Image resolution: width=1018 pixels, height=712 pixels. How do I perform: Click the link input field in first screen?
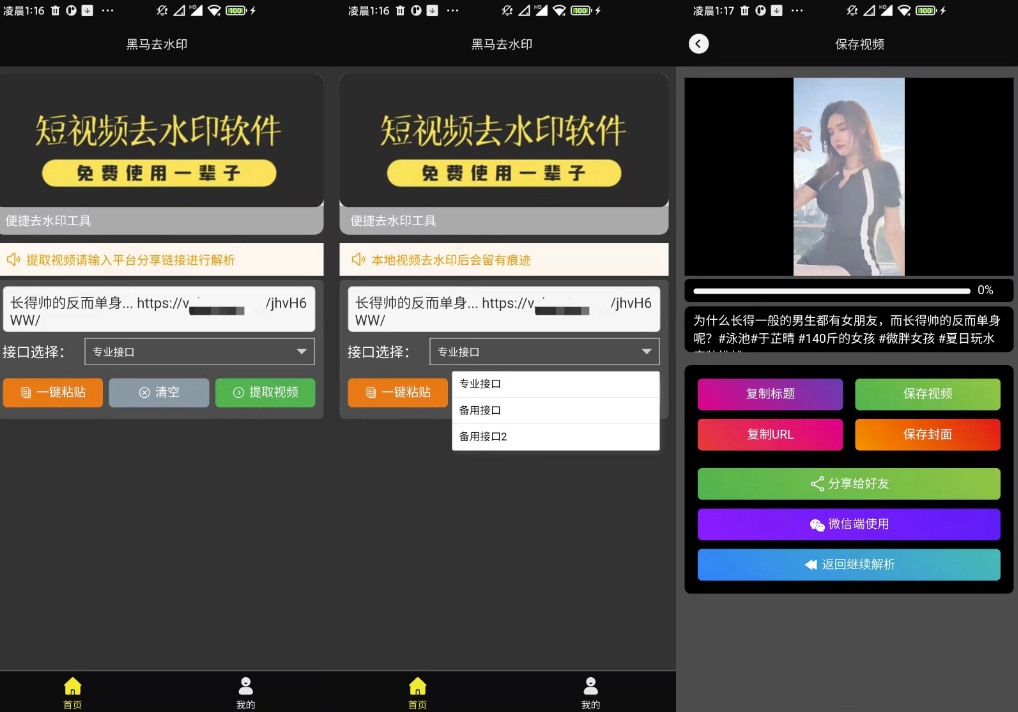159,310
